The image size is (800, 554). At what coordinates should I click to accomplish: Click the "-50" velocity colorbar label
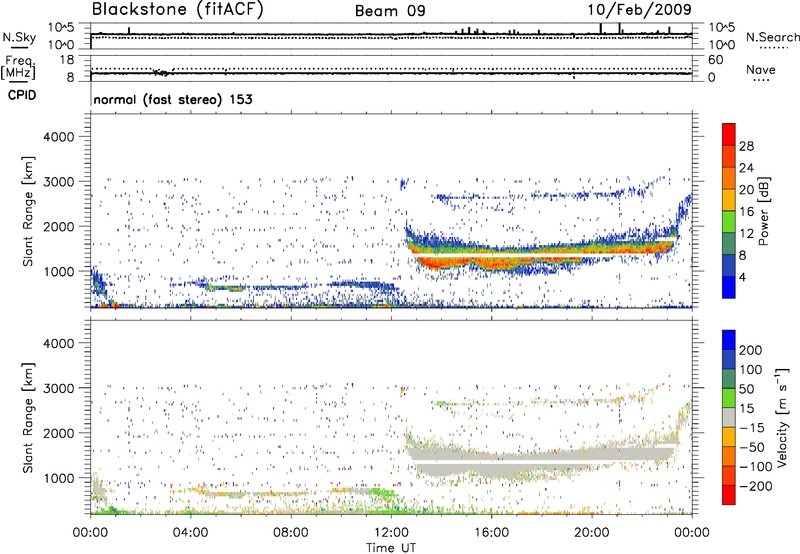pos(751,447)
